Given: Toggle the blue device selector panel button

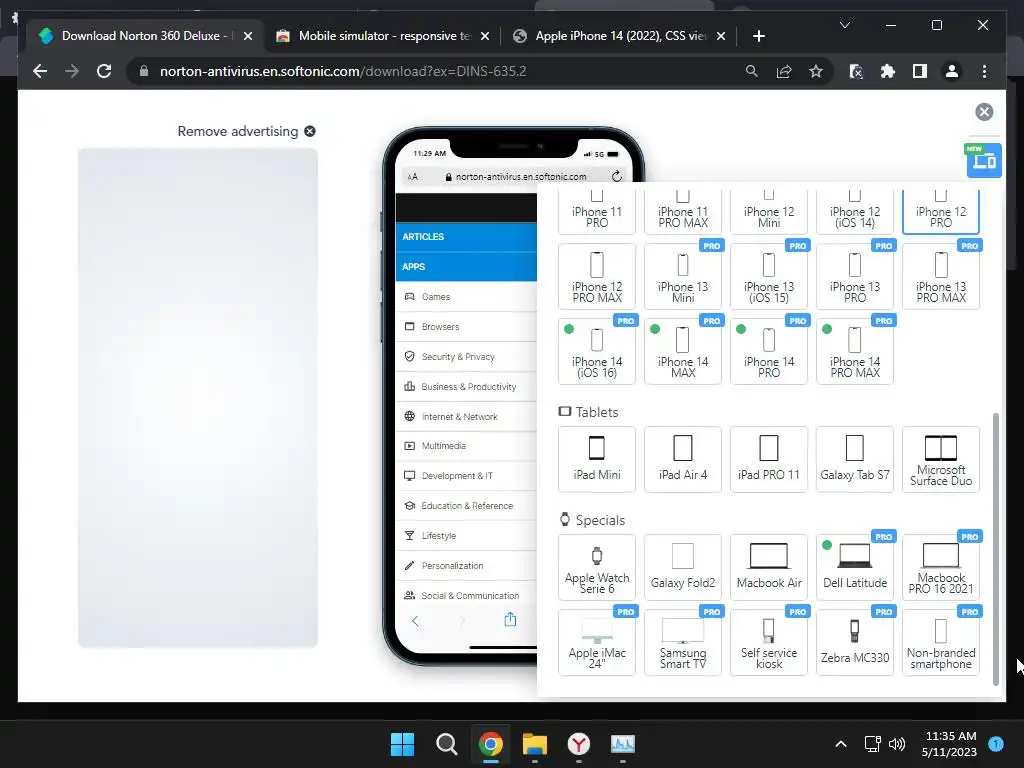Looking at the screenshot, I should tap(984, 160).
